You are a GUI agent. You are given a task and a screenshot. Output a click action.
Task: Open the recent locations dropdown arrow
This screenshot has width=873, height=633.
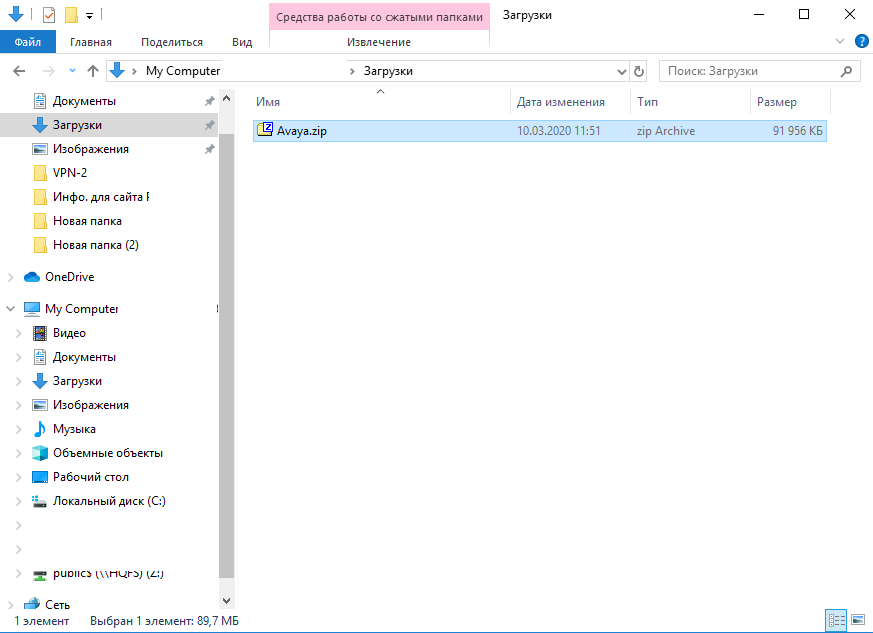pyautogui.click(x=72, y=71)
